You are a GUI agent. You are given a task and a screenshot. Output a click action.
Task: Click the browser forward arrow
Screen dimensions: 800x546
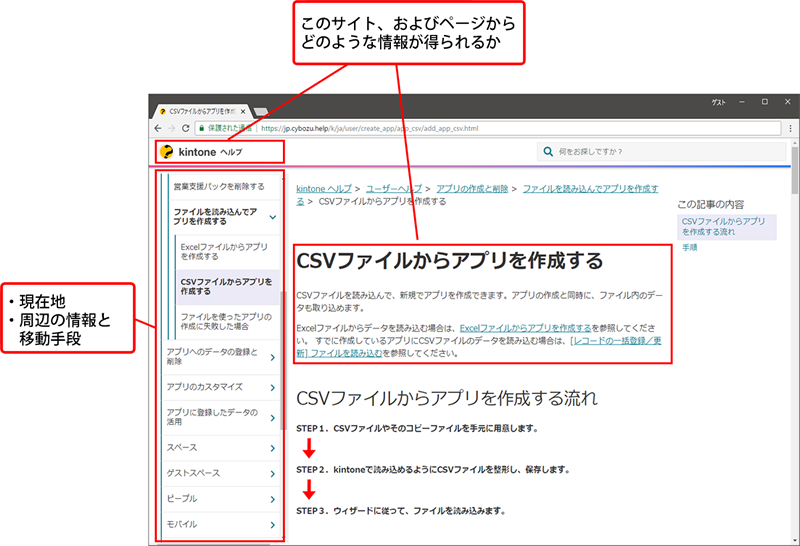[x=171, y=128]
